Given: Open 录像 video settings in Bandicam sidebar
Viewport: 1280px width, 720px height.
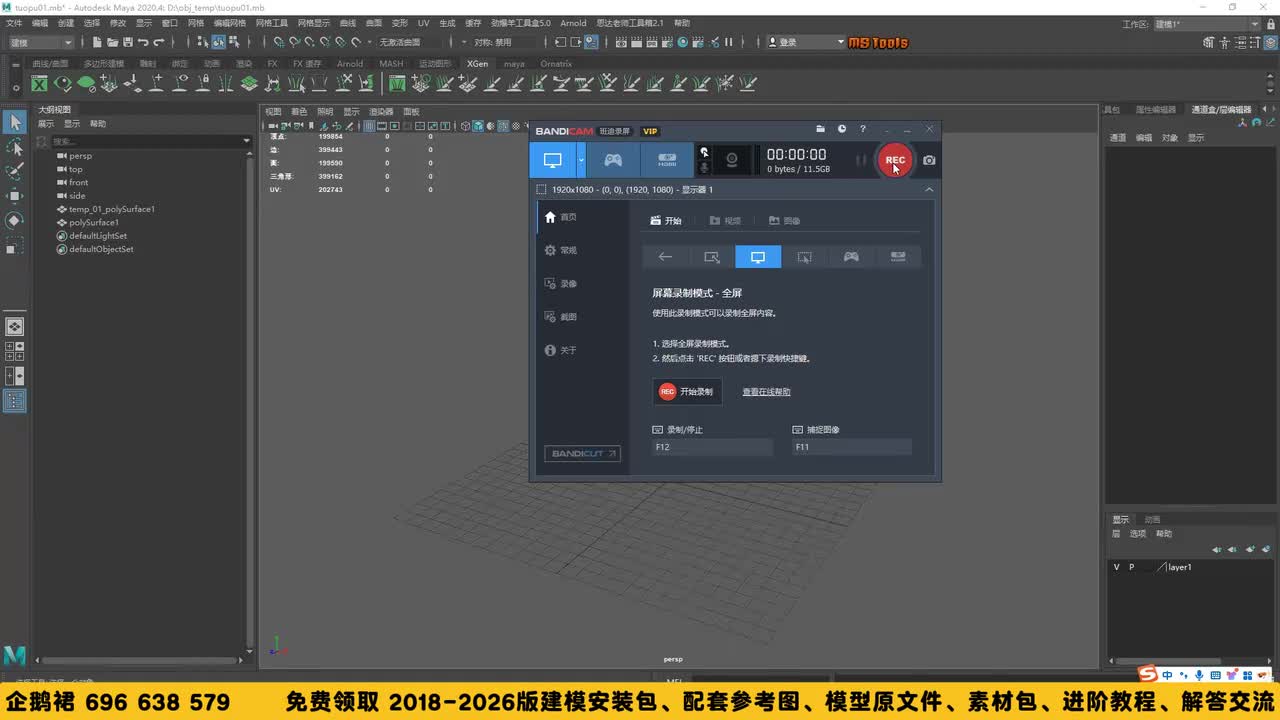Looking at the screenshot, I should pyautogui.click(x=560, y=284).
